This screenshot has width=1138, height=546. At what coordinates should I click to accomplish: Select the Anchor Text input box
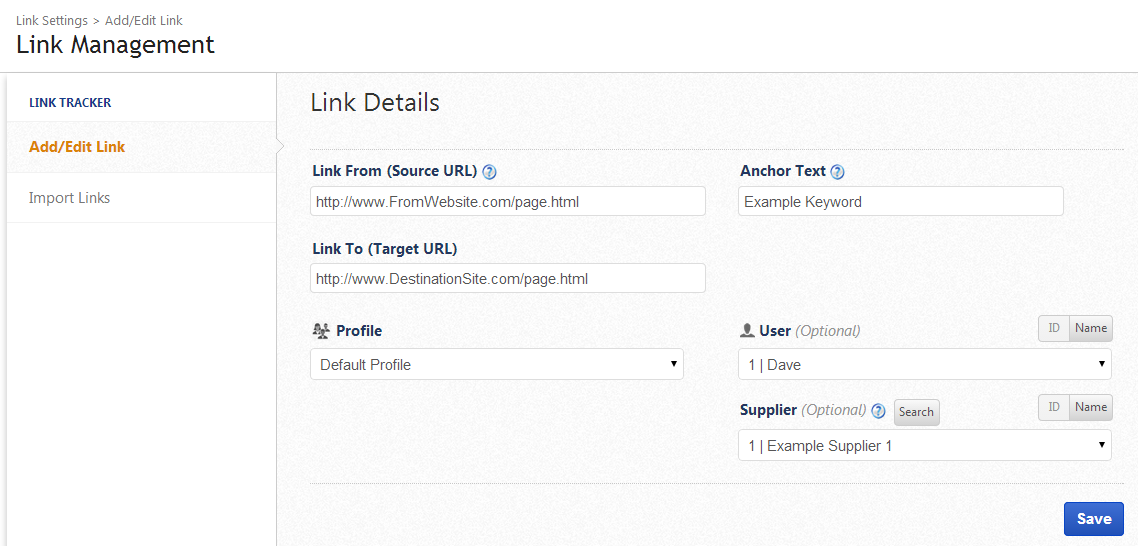901,202
